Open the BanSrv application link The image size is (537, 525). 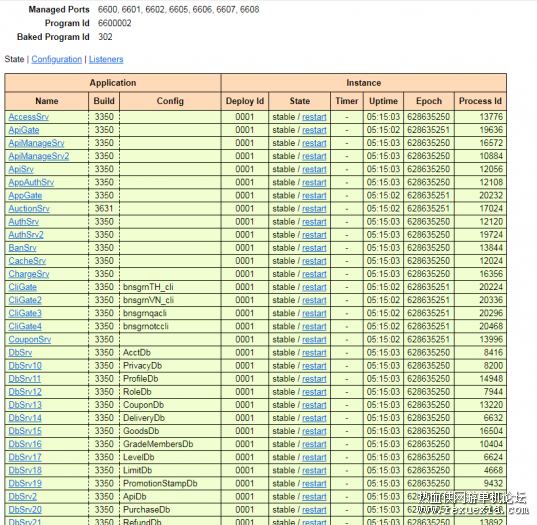tap(23, 248)
